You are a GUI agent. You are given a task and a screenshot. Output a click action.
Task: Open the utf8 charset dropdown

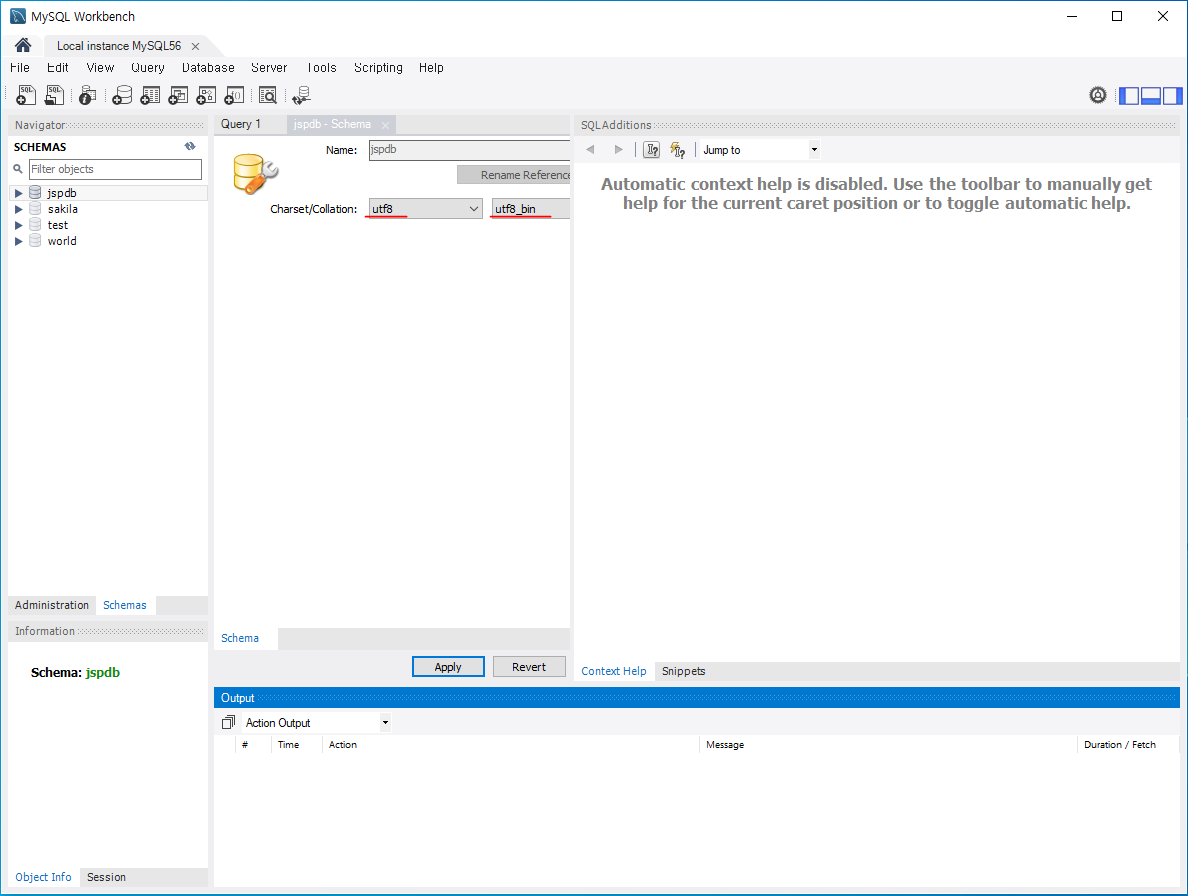425,208
